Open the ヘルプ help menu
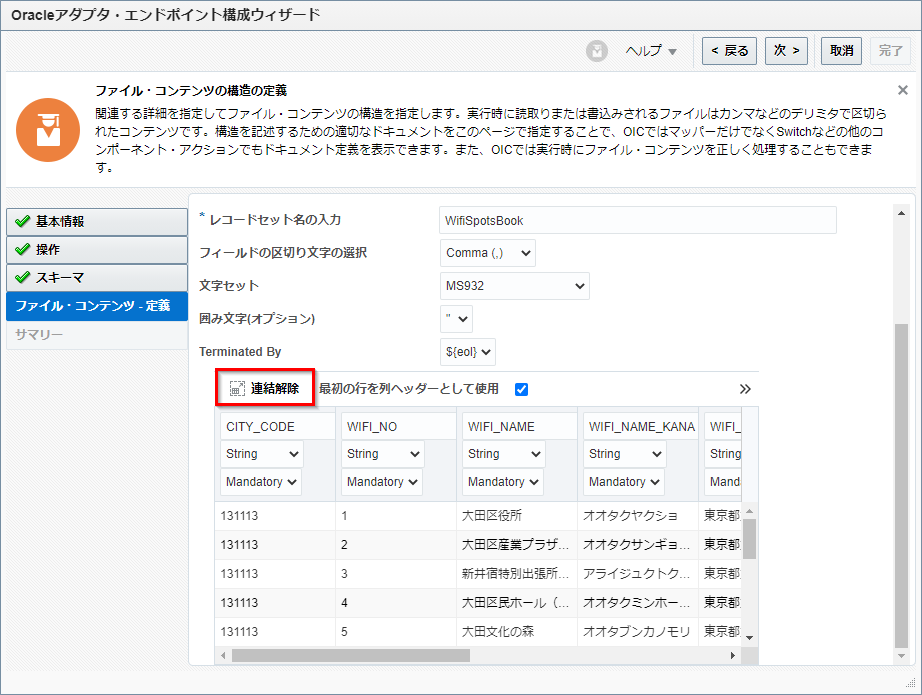 click(651, 51)
